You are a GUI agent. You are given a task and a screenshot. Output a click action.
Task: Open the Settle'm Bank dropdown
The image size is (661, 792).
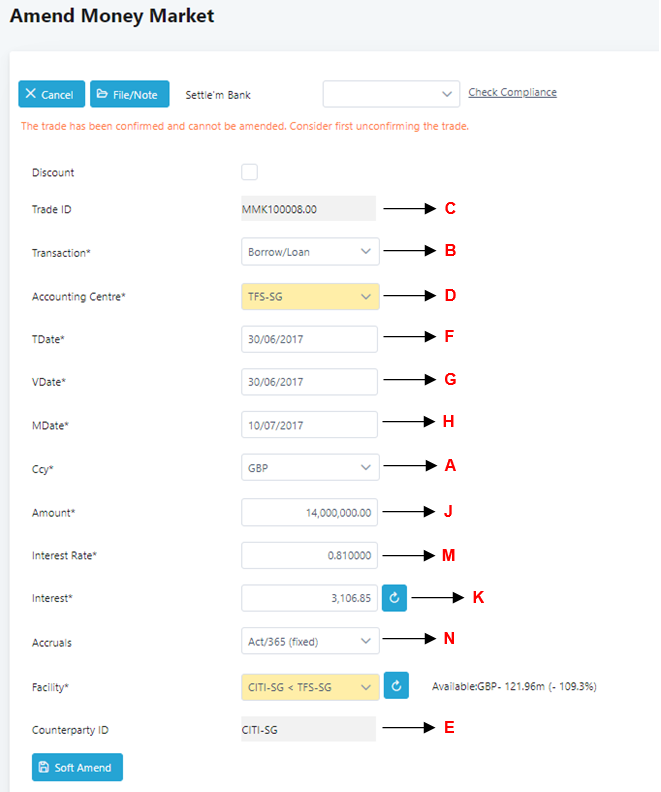point(391,94)
